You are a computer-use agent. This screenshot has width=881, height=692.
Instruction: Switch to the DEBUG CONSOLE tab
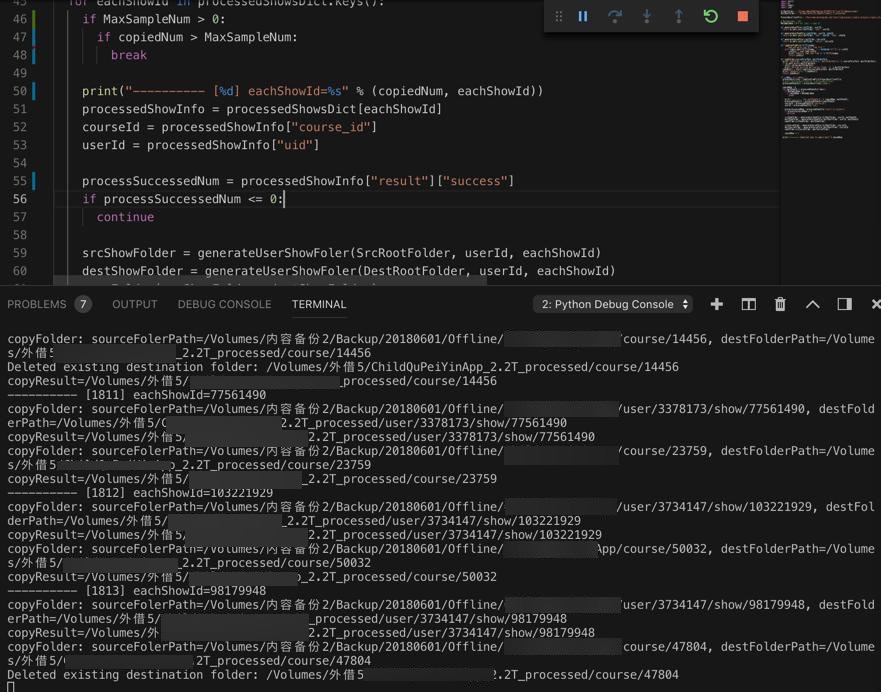pos(224,304)
